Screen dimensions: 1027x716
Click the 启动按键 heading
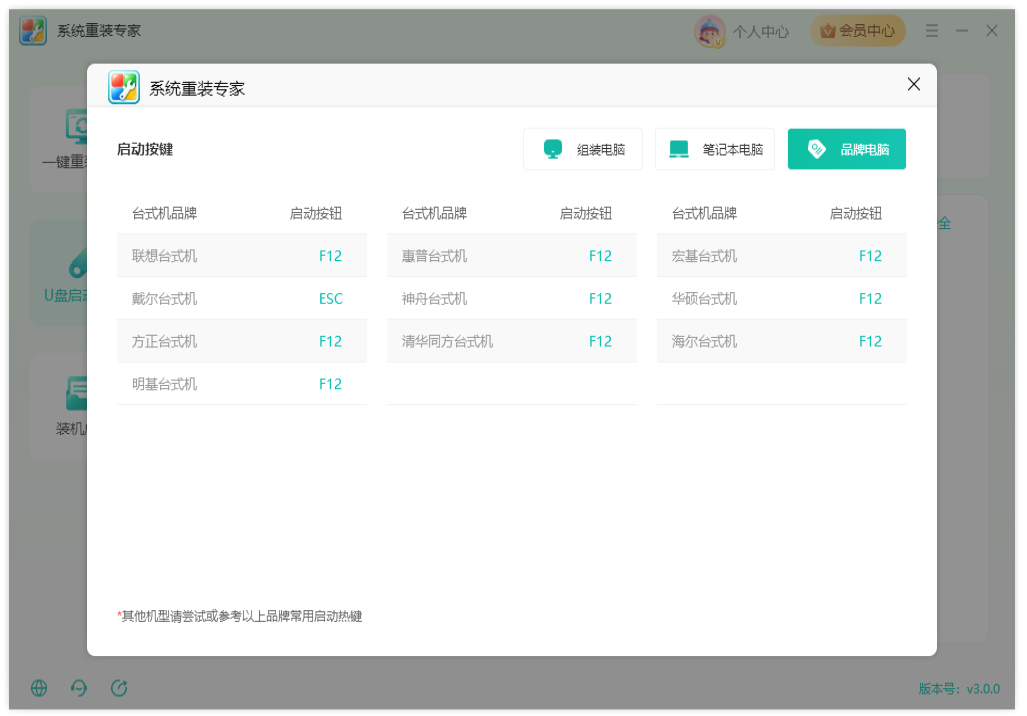click(145, 149)
